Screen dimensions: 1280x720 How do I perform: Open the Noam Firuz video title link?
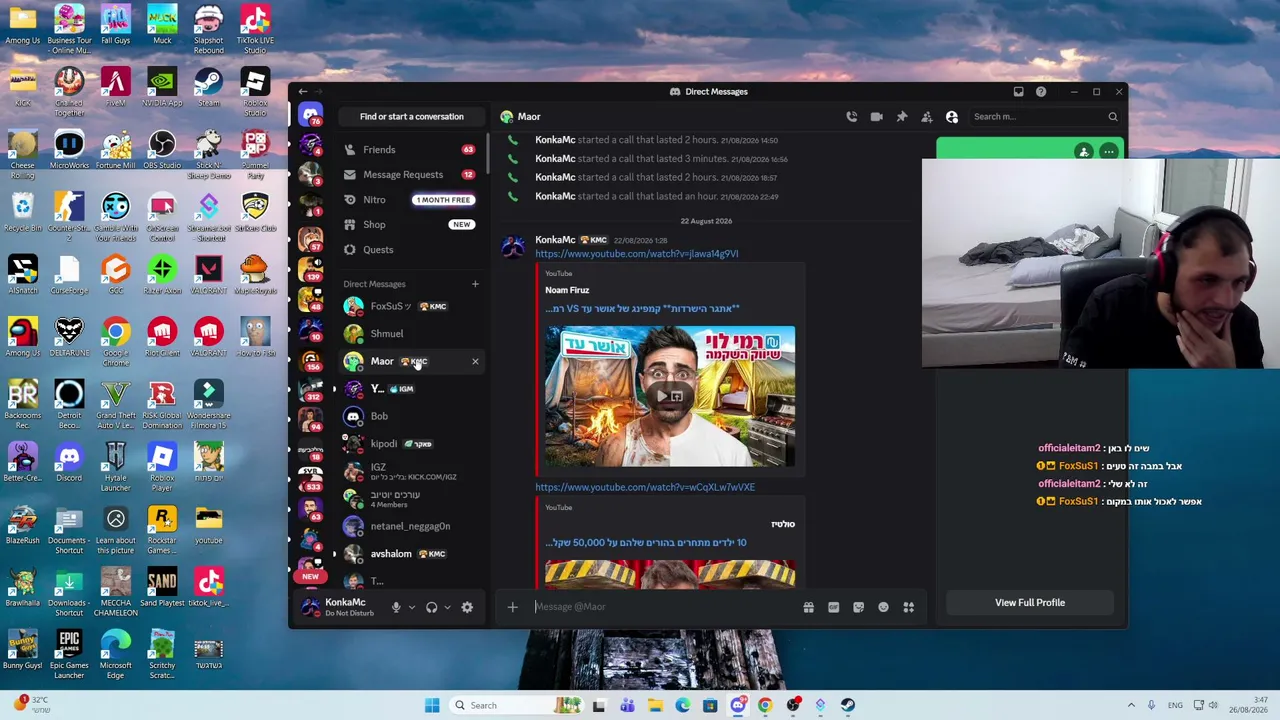point(643,309)
